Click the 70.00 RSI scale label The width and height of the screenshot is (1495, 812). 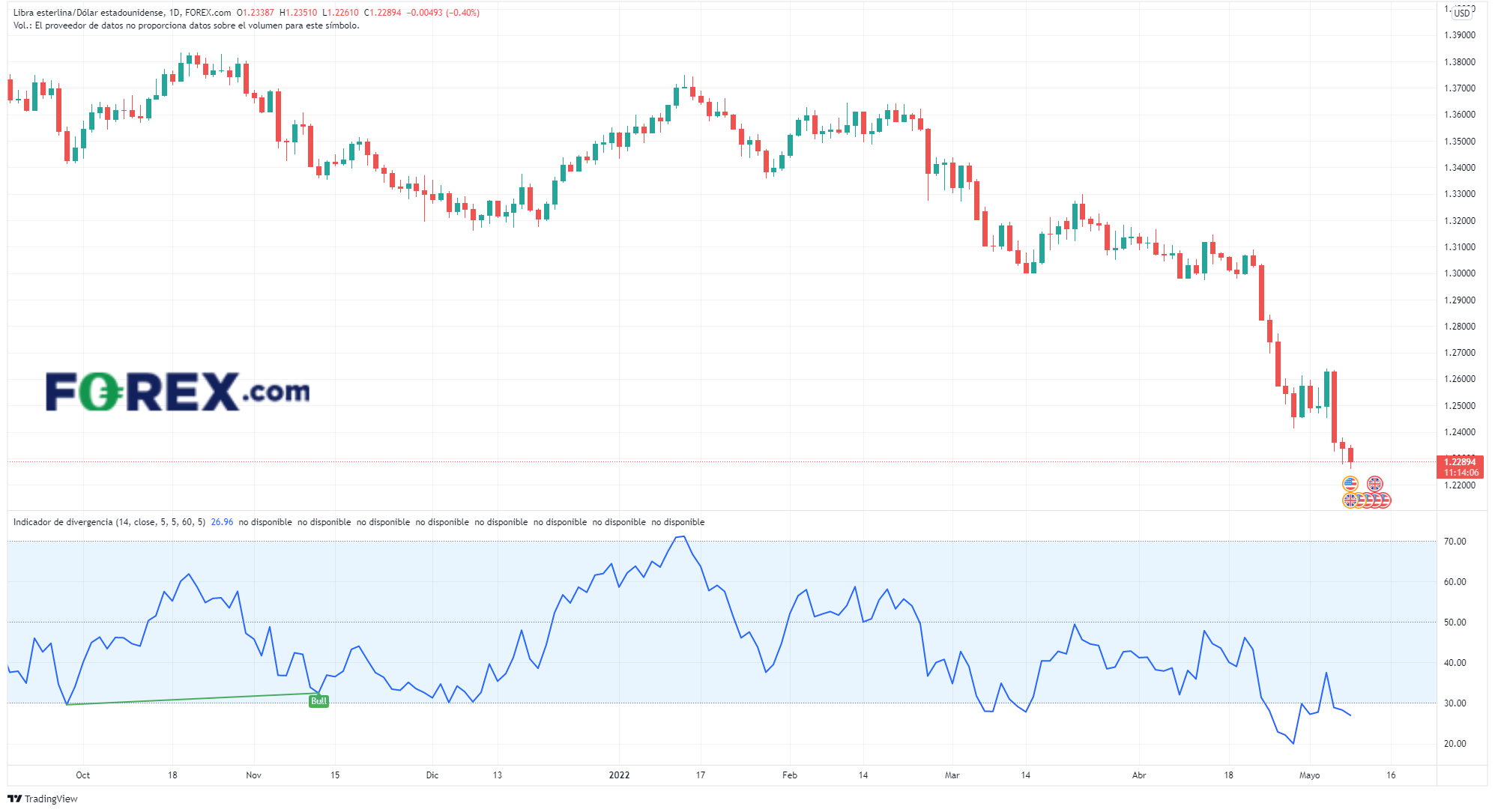point(1455,542)
